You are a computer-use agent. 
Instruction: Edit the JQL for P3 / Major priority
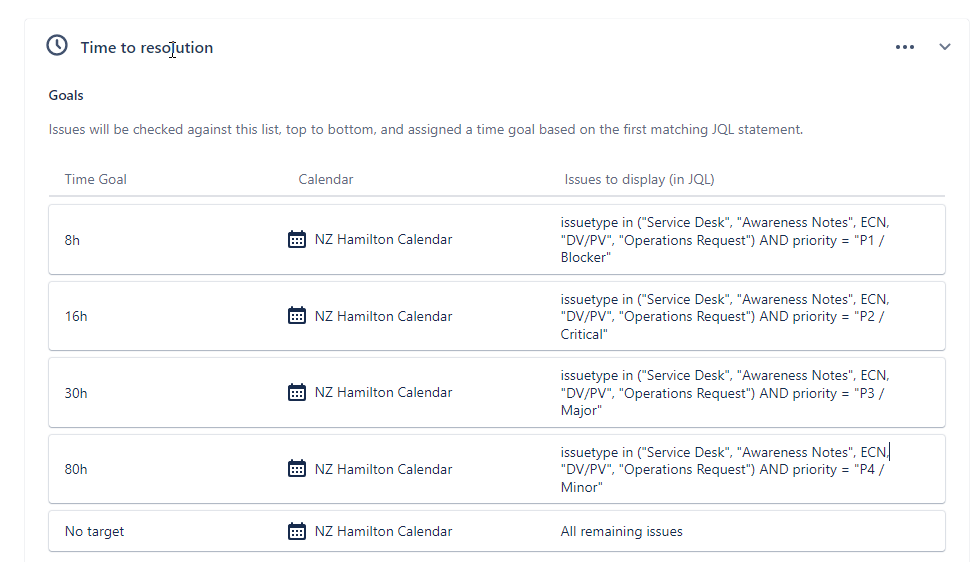[725, 393]
